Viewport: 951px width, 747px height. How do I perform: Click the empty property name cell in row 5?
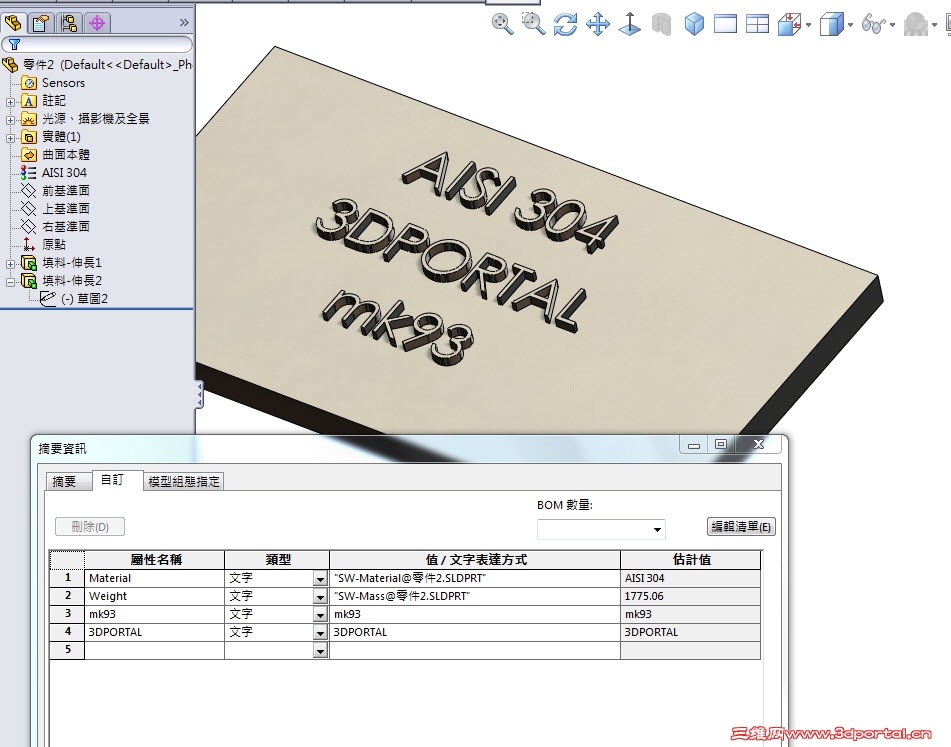click(155, 650)
